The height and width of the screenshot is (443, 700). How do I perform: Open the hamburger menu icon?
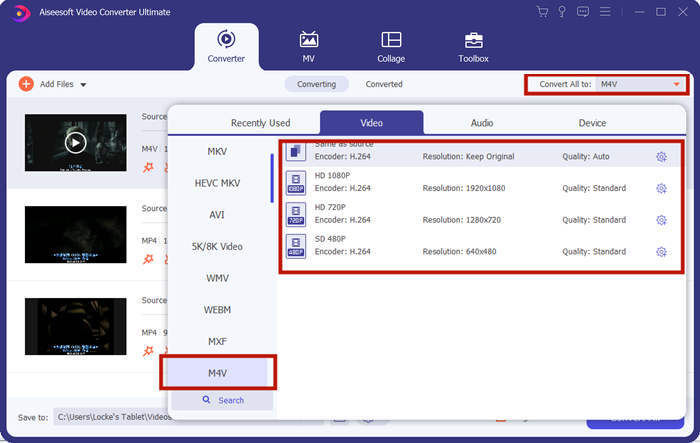pos(605,12)
